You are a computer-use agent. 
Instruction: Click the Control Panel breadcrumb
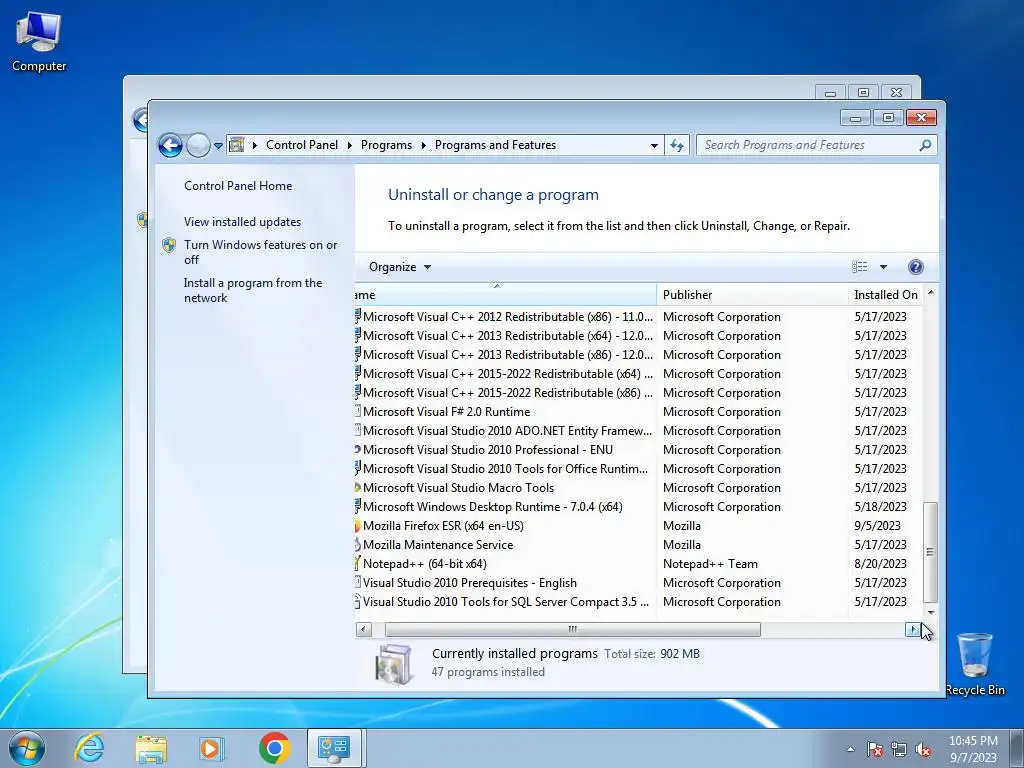click(x=302, y=145)
